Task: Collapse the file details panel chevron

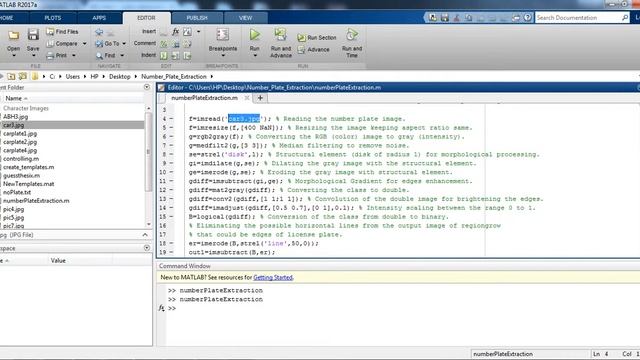Action: tap(145, 235)
